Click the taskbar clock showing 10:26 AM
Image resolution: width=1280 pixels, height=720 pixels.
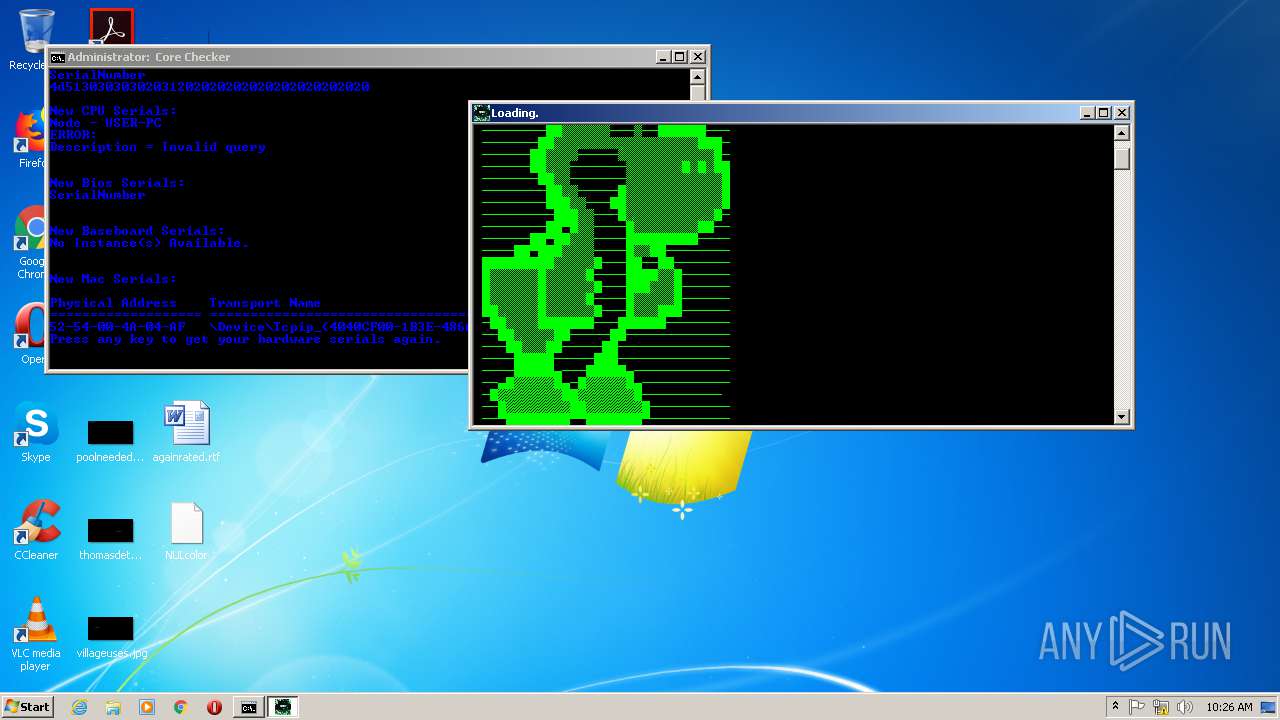click(x=1229, y=707)
